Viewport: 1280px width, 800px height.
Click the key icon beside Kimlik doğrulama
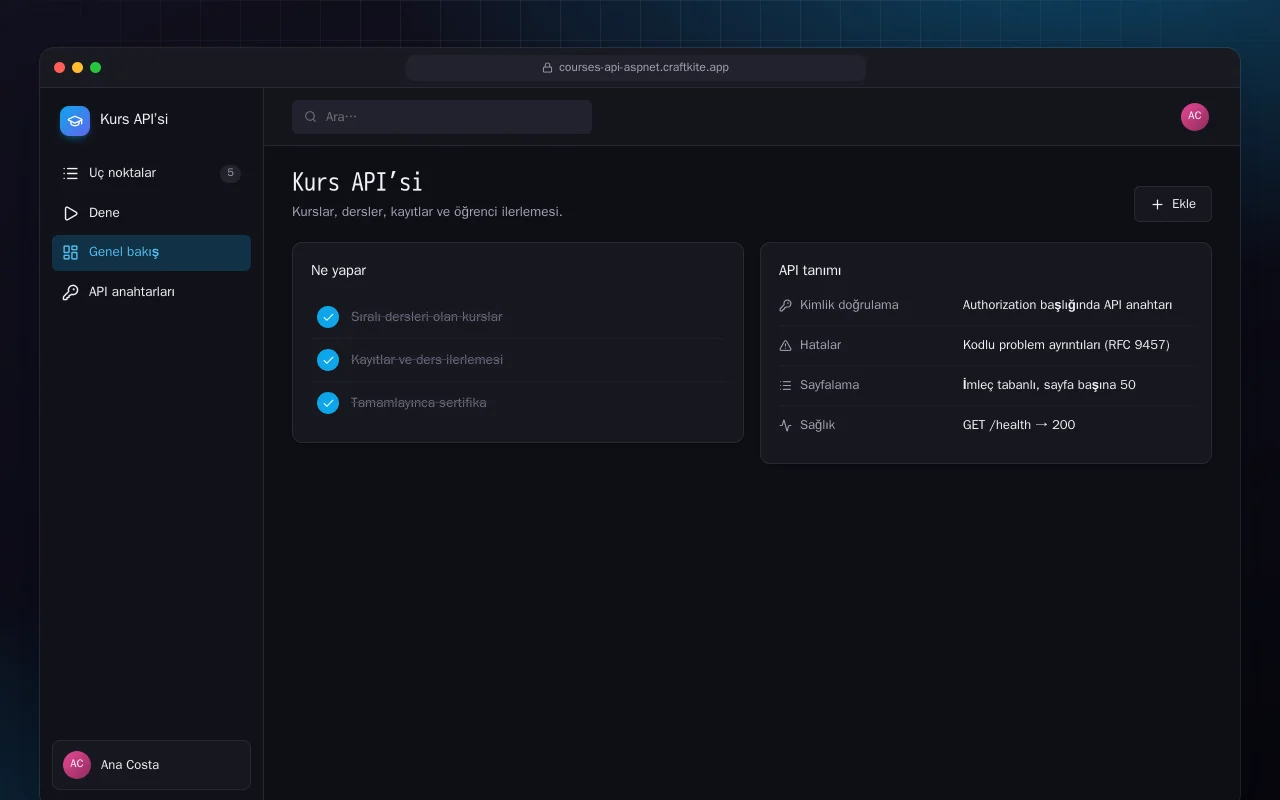(785, 305)
